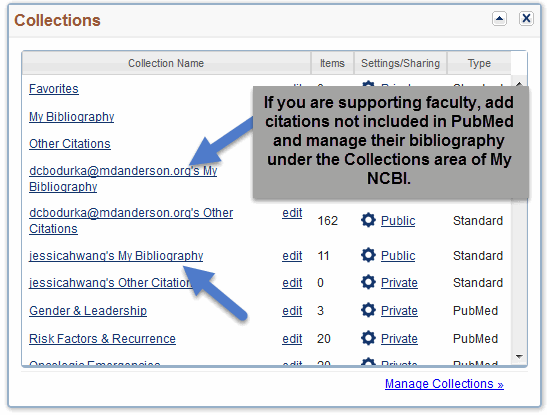Open Manage Collections link
Screen dimensions: 547x415
pos(444,384)
